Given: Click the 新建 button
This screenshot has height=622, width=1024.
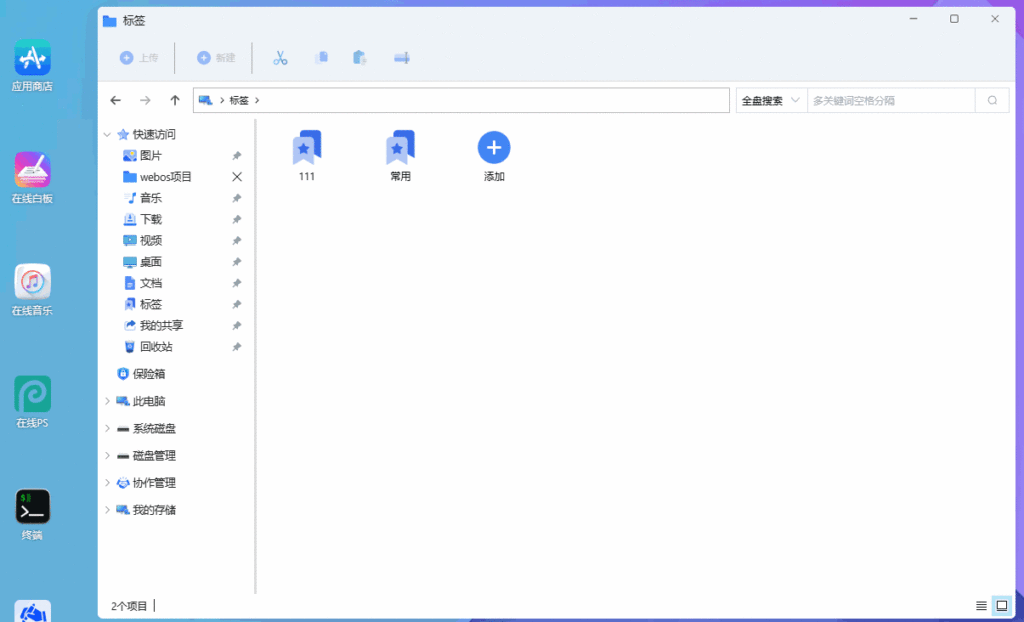Looking at the screenshot, I should click(216, 58).
